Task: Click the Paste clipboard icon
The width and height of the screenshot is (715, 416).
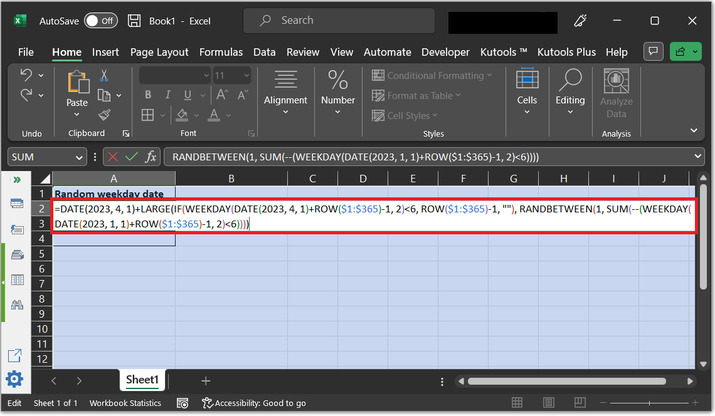Action: 78,82
